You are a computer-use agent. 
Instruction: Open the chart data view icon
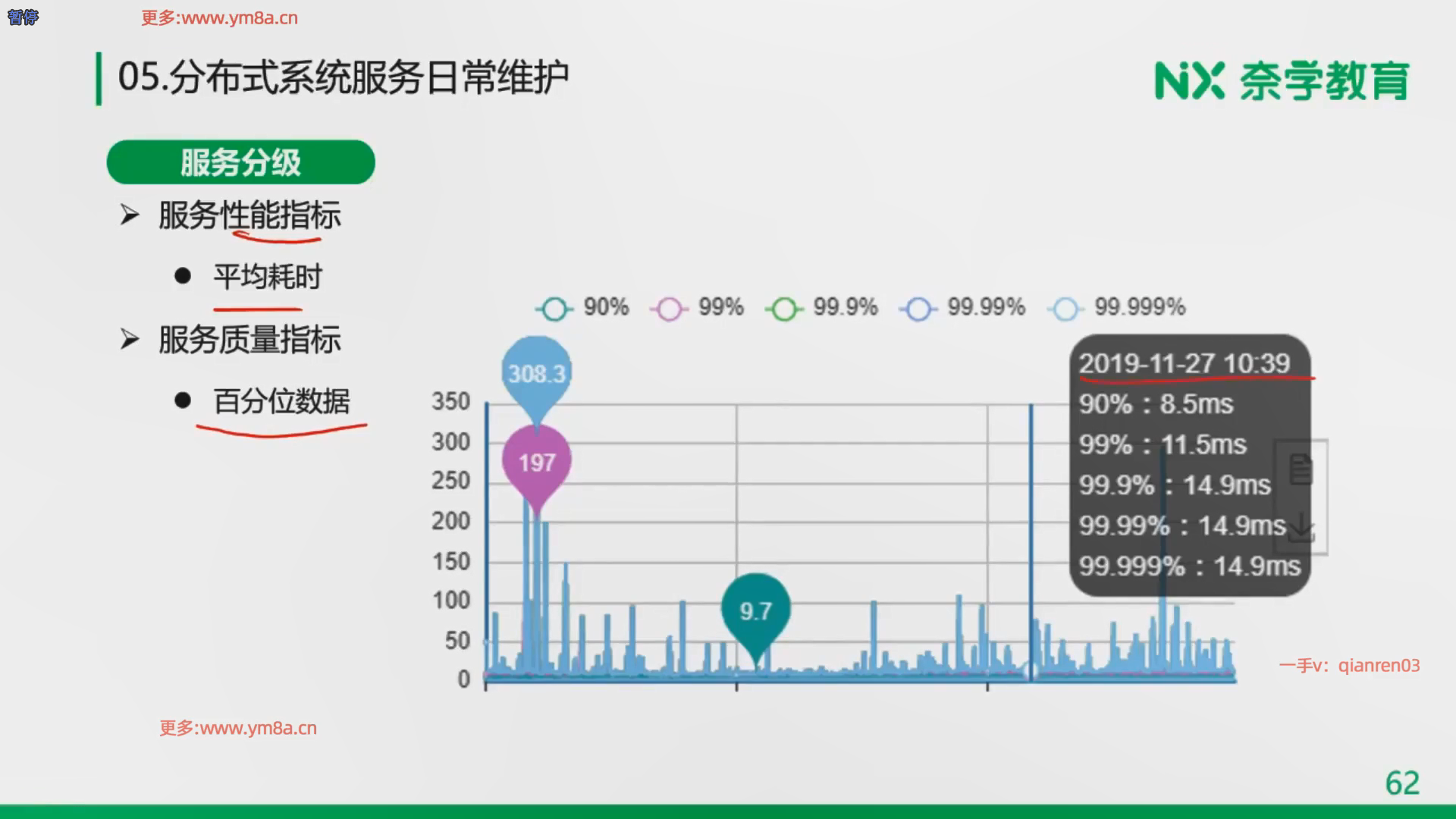(x=1301, y=469)
